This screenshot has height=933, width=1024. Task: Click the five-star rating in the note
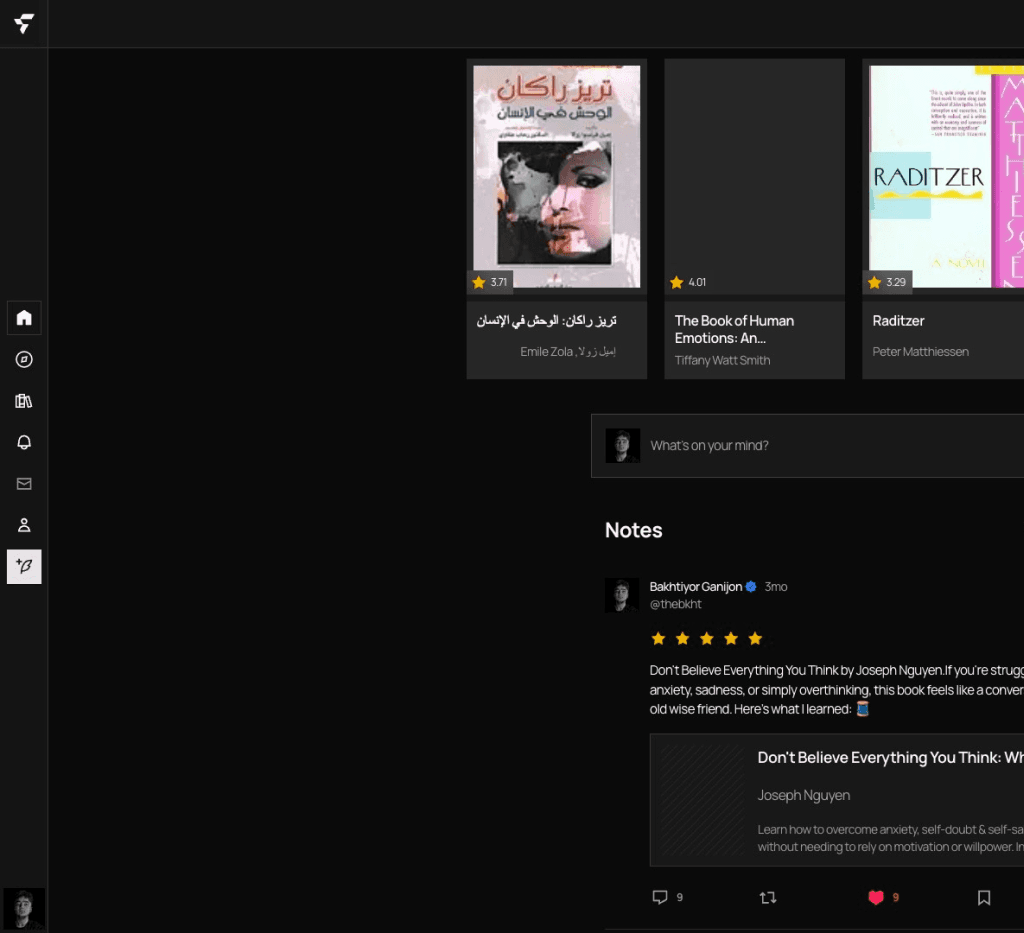coord(707,639)
